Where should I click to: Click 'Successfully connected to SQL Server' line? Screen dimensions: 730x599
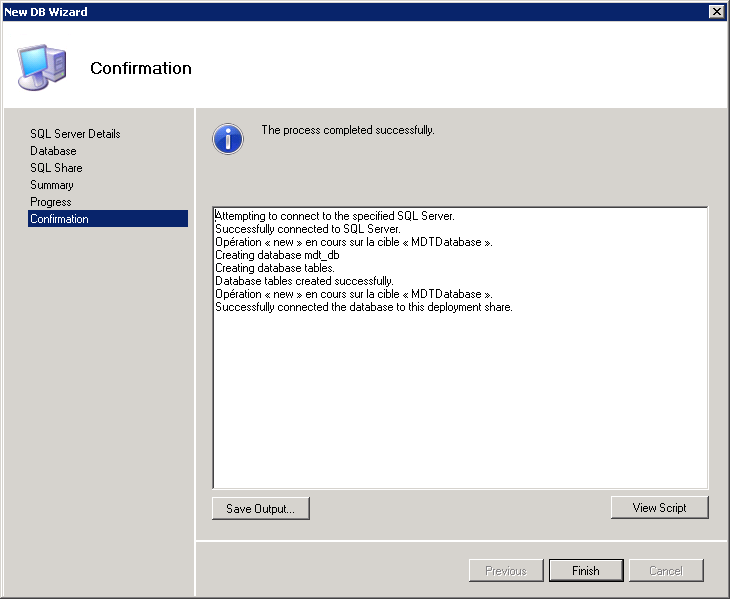pos(308,229)
